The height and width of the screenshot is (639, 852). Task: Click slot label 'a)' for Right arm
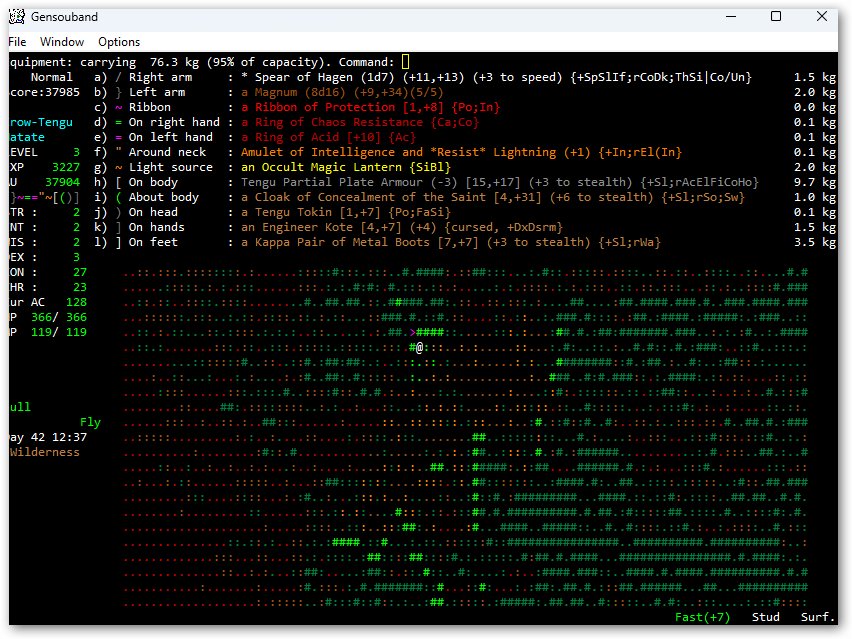coord(101,77)
